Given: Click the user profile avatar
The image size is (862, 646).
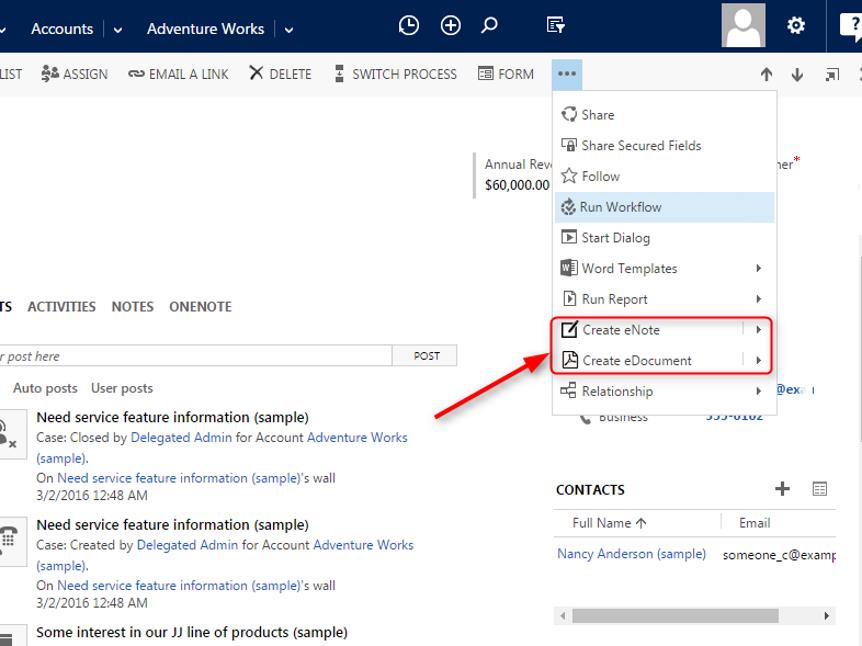Looking at the screenshot, I should tap(743, 25).
